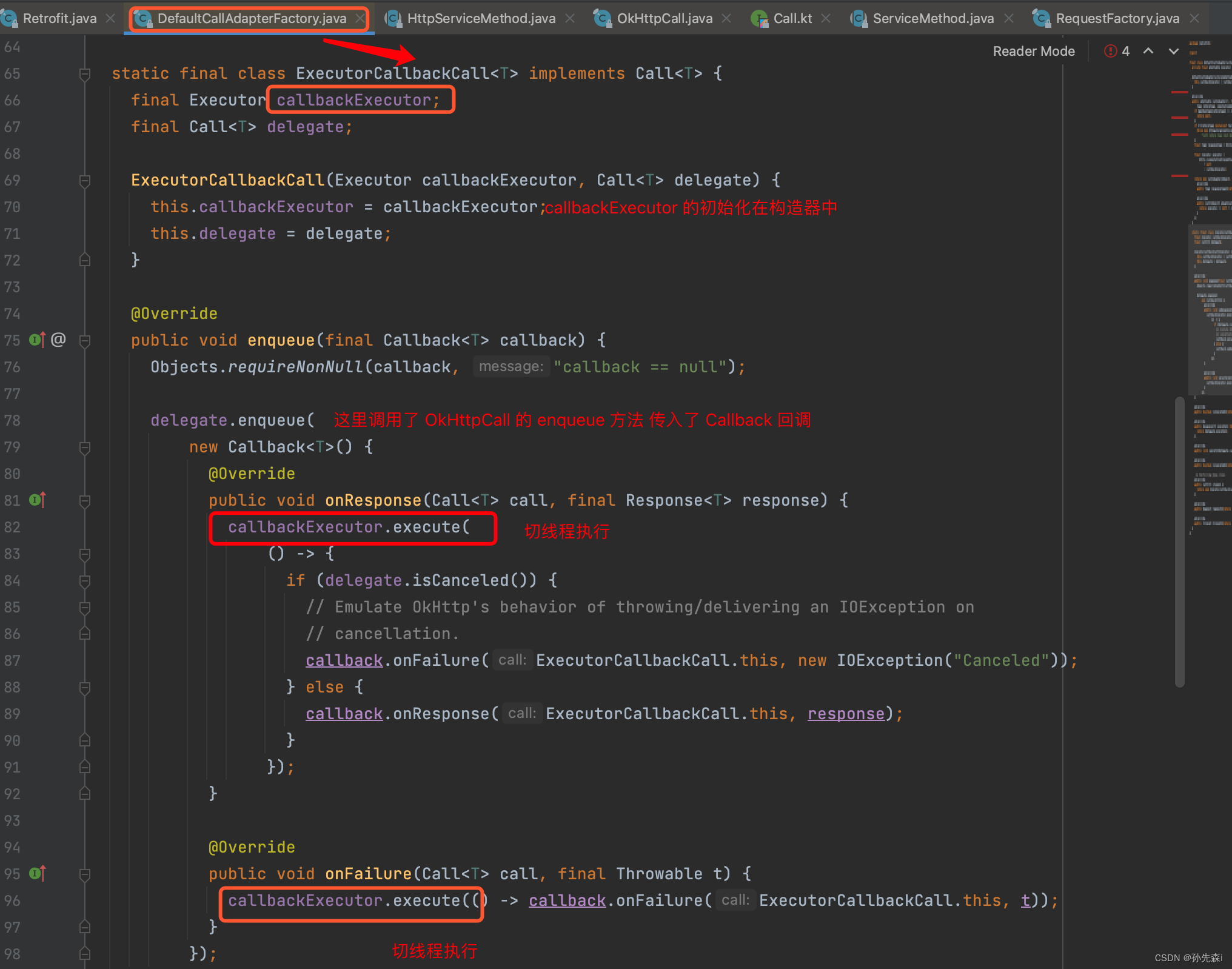Switch to the Call.kt tab

792,18
